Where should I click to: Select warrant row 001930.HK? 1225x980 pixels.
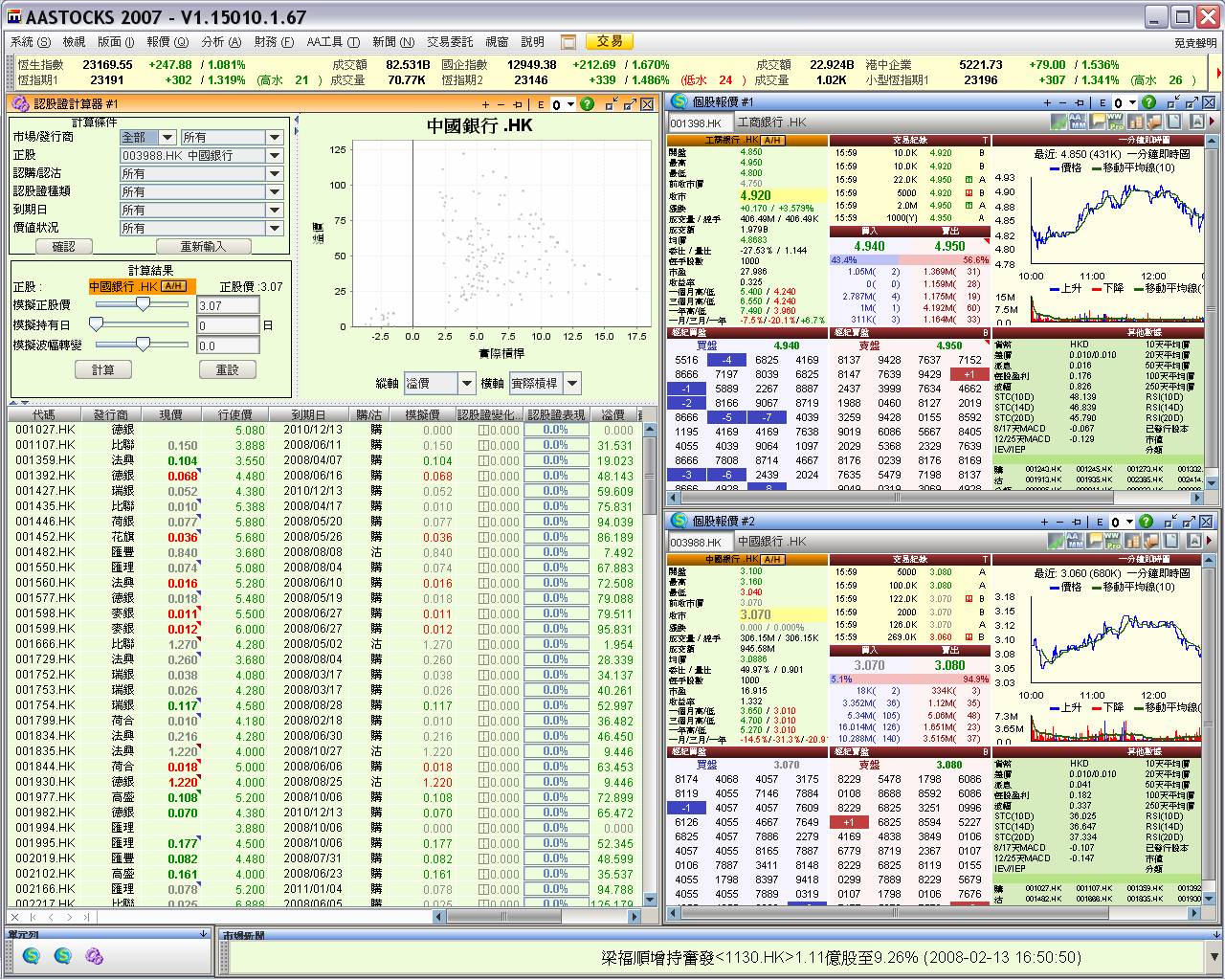(323, 782)
